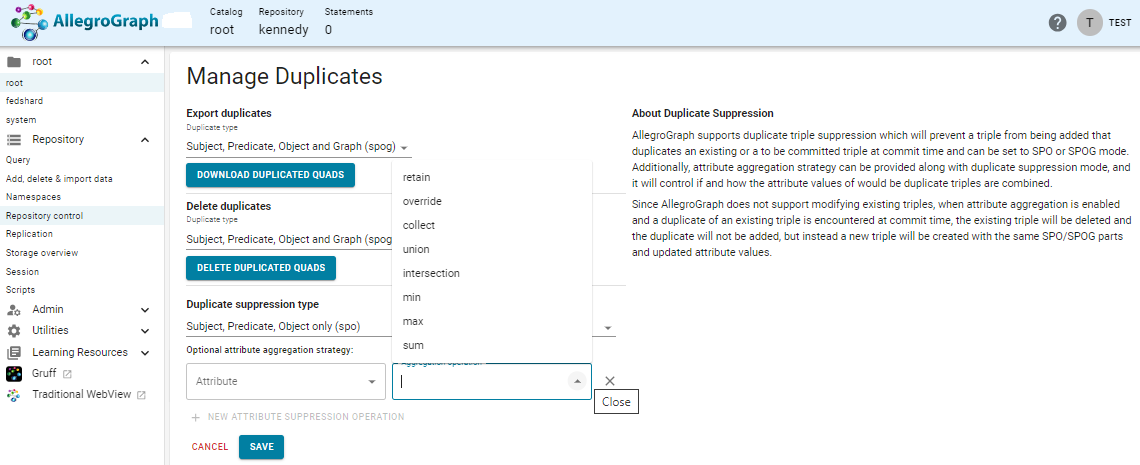
Task: Open the Traditional WebView icon
Action: pyautogui.click(x=14, y=395)
